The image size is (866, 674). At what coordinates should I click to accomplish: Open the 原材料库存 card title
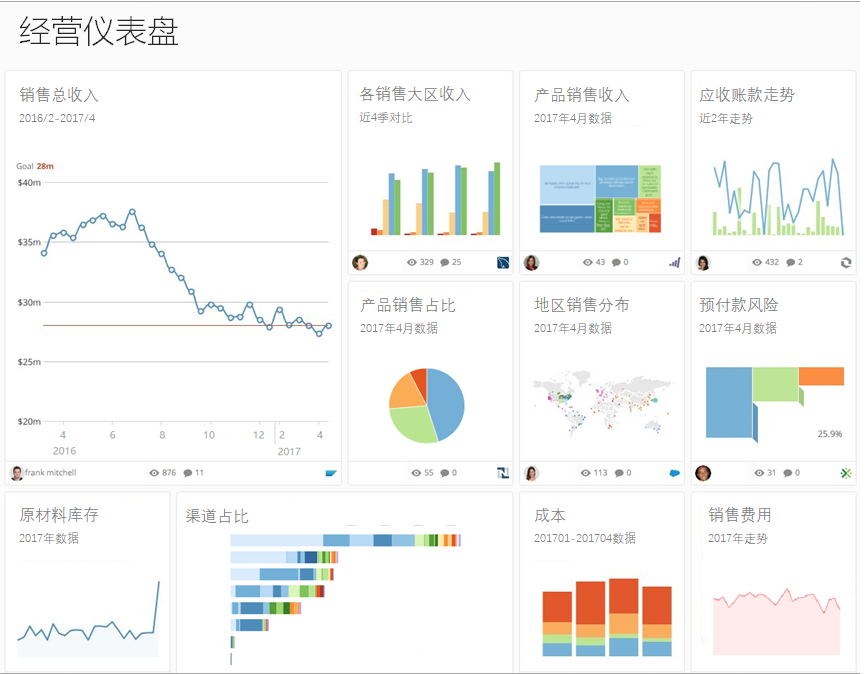click(59, 515)
